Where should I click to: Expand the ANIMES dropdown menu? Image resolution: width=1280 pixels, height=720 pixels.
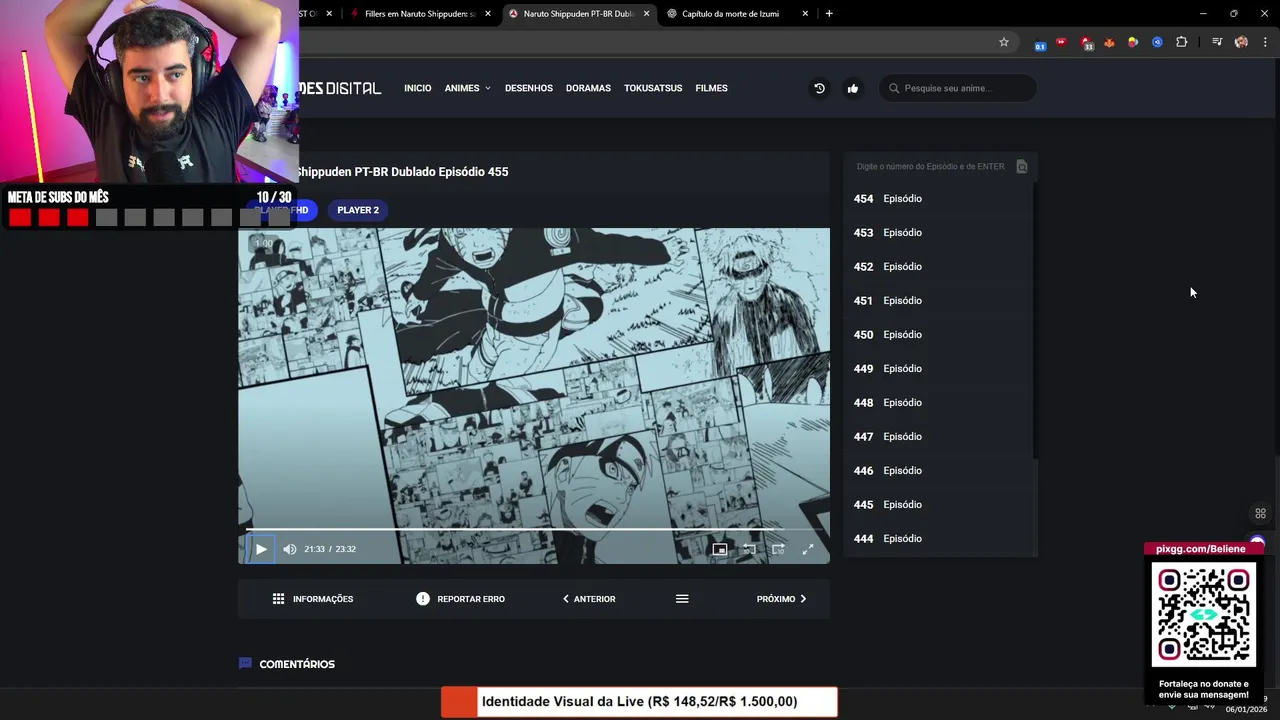467,88
